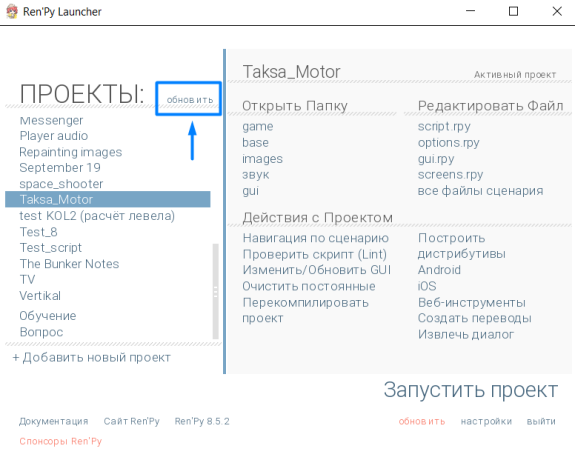Open the Обучение tutorial project
This screenshot has height=460, width=575.
[48, 316]
